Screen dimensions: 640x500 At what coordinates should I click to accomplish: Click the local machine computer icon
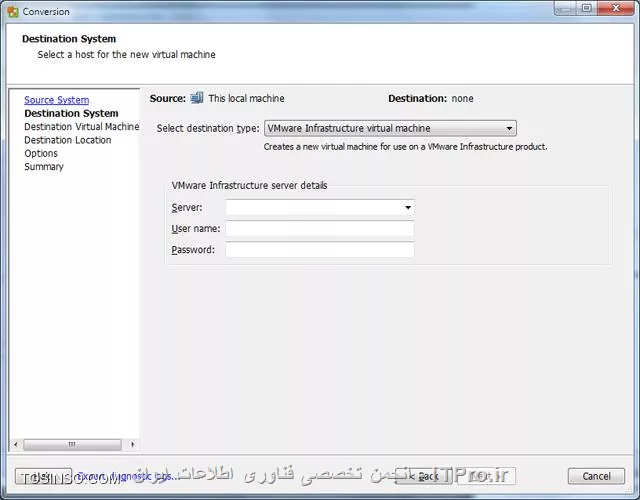[x=197, y=98]
